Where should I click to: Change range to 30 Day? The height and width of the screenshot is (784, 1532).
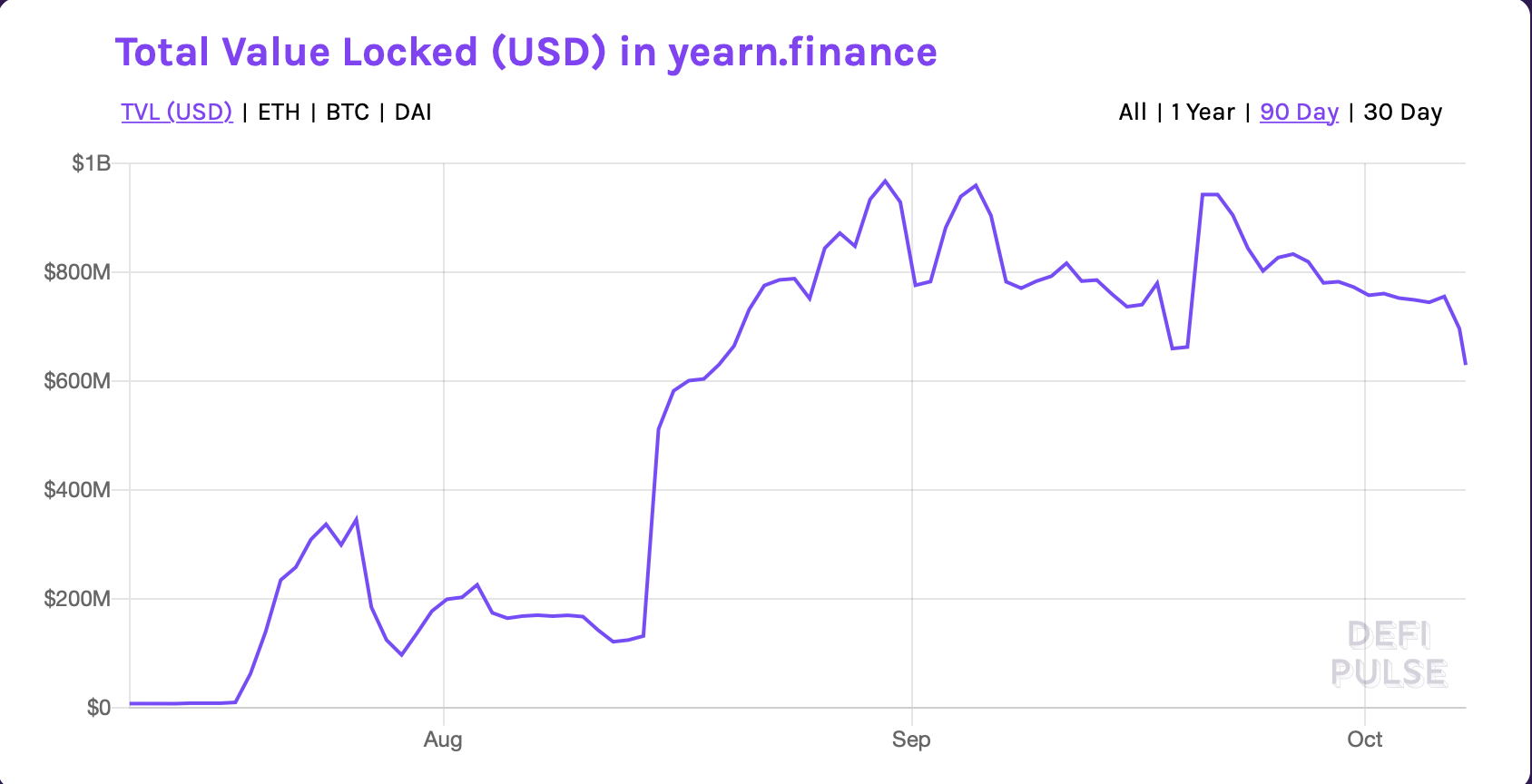pos(1402,113)
